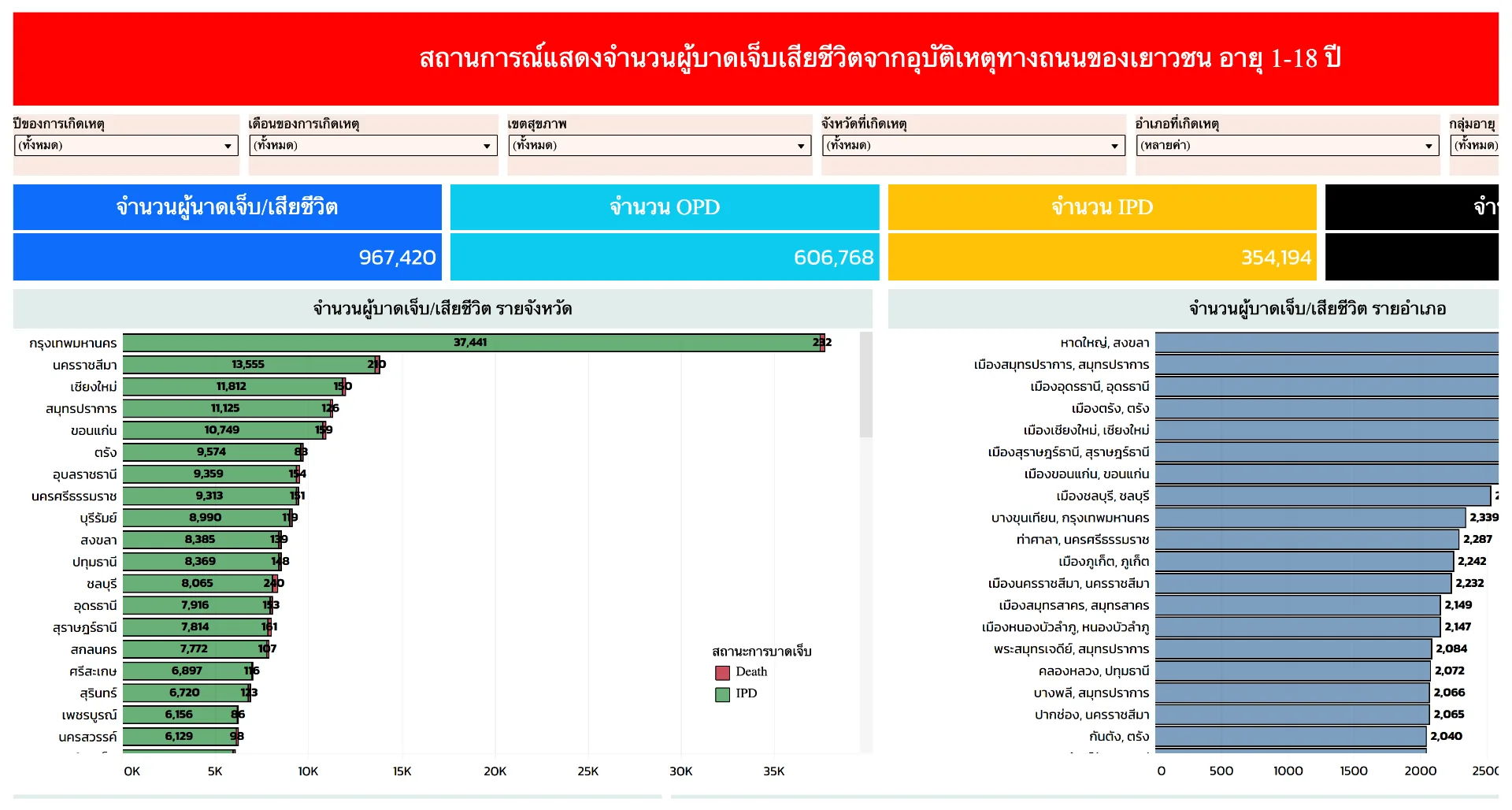1512x810 pixels.
Task: Click the จำนวน IPD card header
Action: (1102, 207)
